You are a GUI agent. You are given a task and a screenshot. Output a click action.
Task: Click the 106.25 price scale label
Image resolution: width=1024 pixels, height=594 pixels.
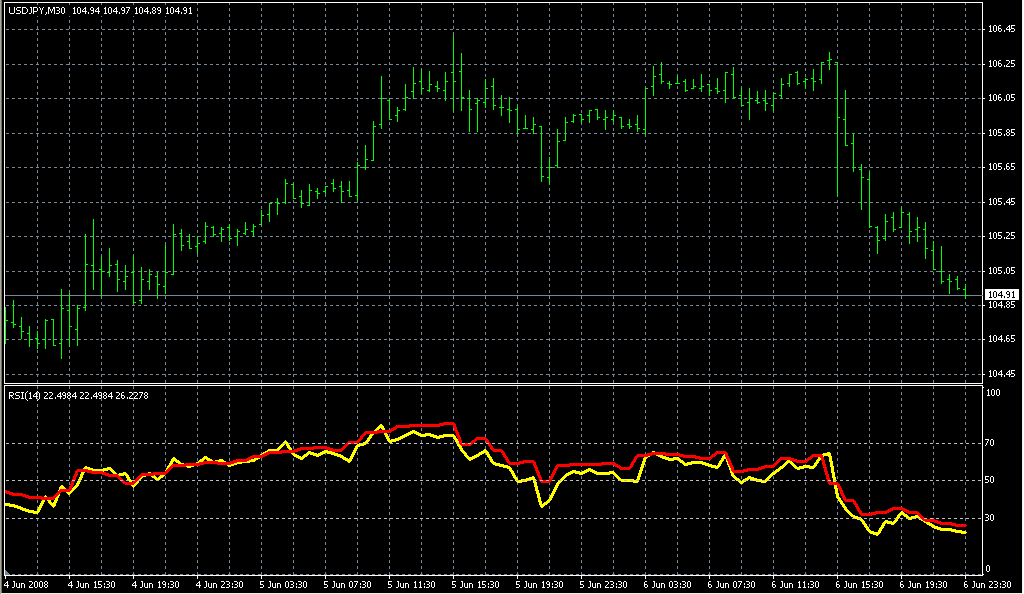[x=1002, y=64]
